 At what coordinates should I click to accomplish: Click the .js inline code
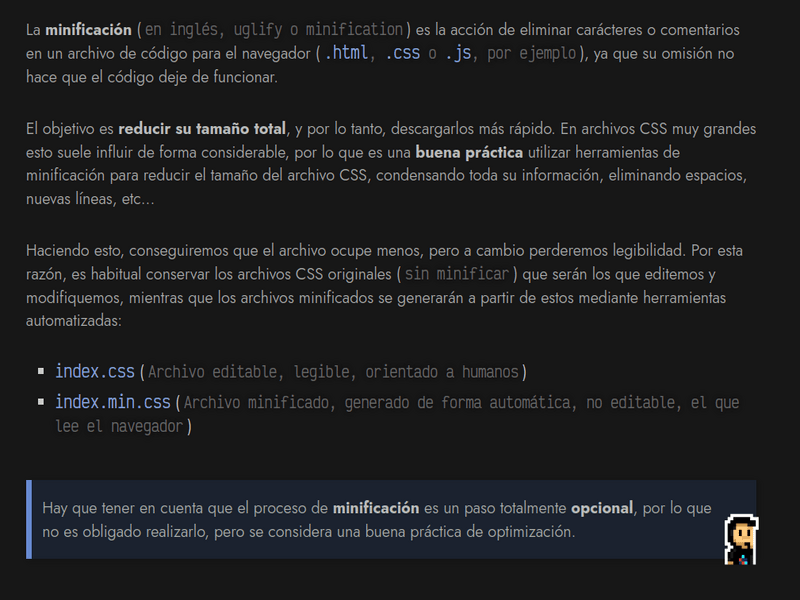click(458, 53)
